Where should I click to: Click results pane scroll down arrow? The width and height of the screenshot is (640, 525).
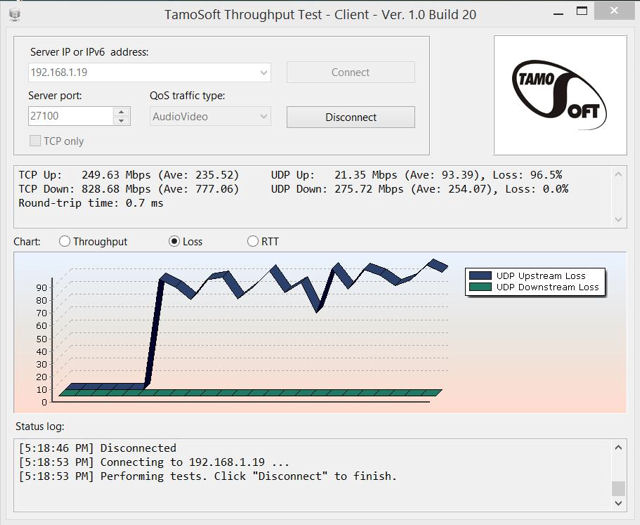click(x=618, y=220)
